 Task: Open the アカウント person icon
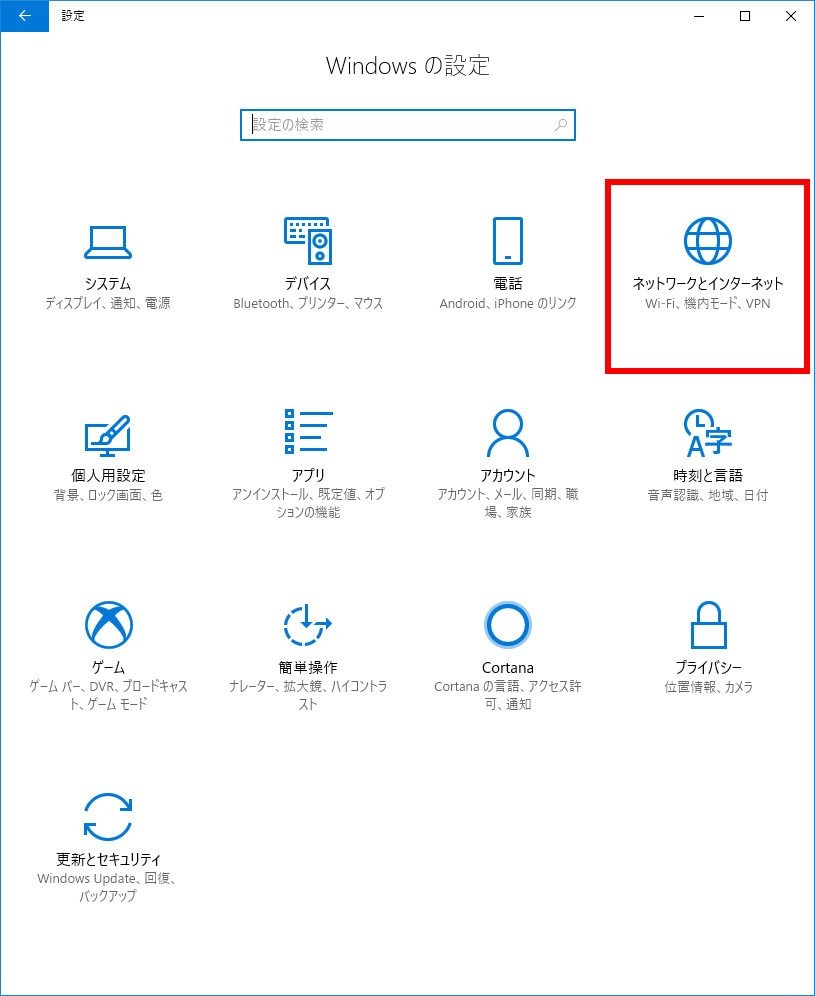[x=508, y=433]
